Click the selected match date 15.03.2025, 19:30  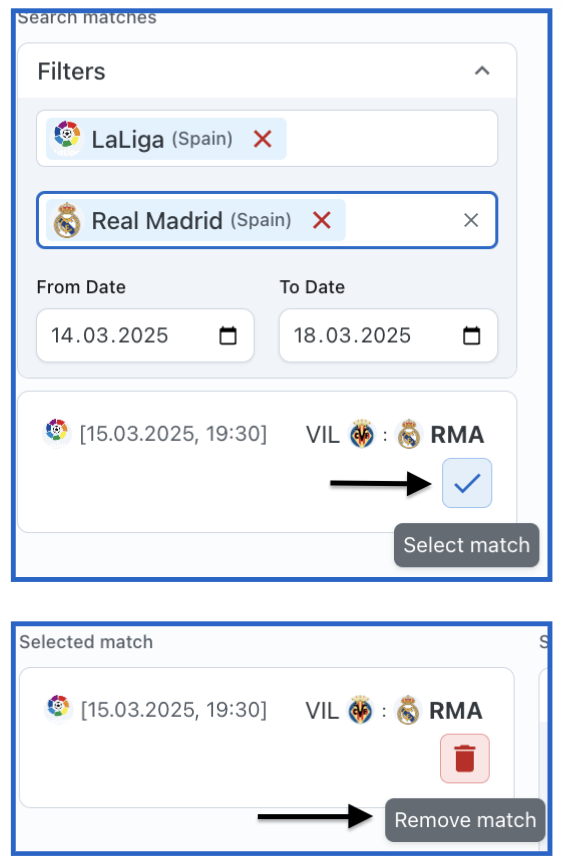click(x=174, y=710)
